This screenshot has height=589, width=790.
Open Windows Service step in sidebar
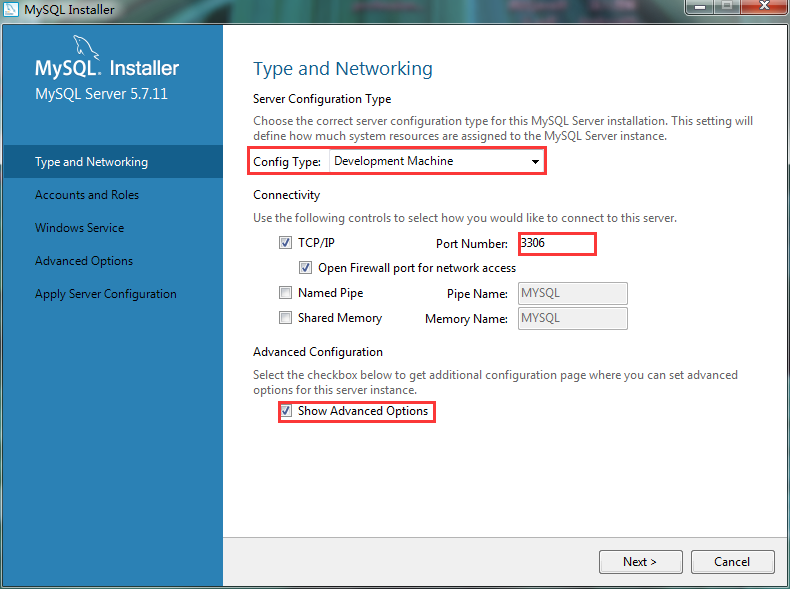pyautogui.click(x=80, y=228)
